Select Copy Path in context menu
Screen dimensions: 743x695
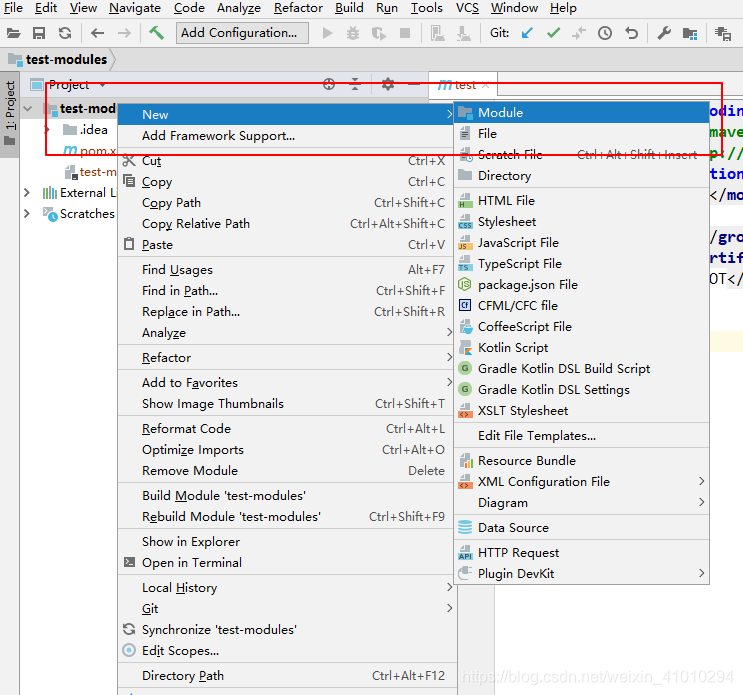(x=286, y=203)
